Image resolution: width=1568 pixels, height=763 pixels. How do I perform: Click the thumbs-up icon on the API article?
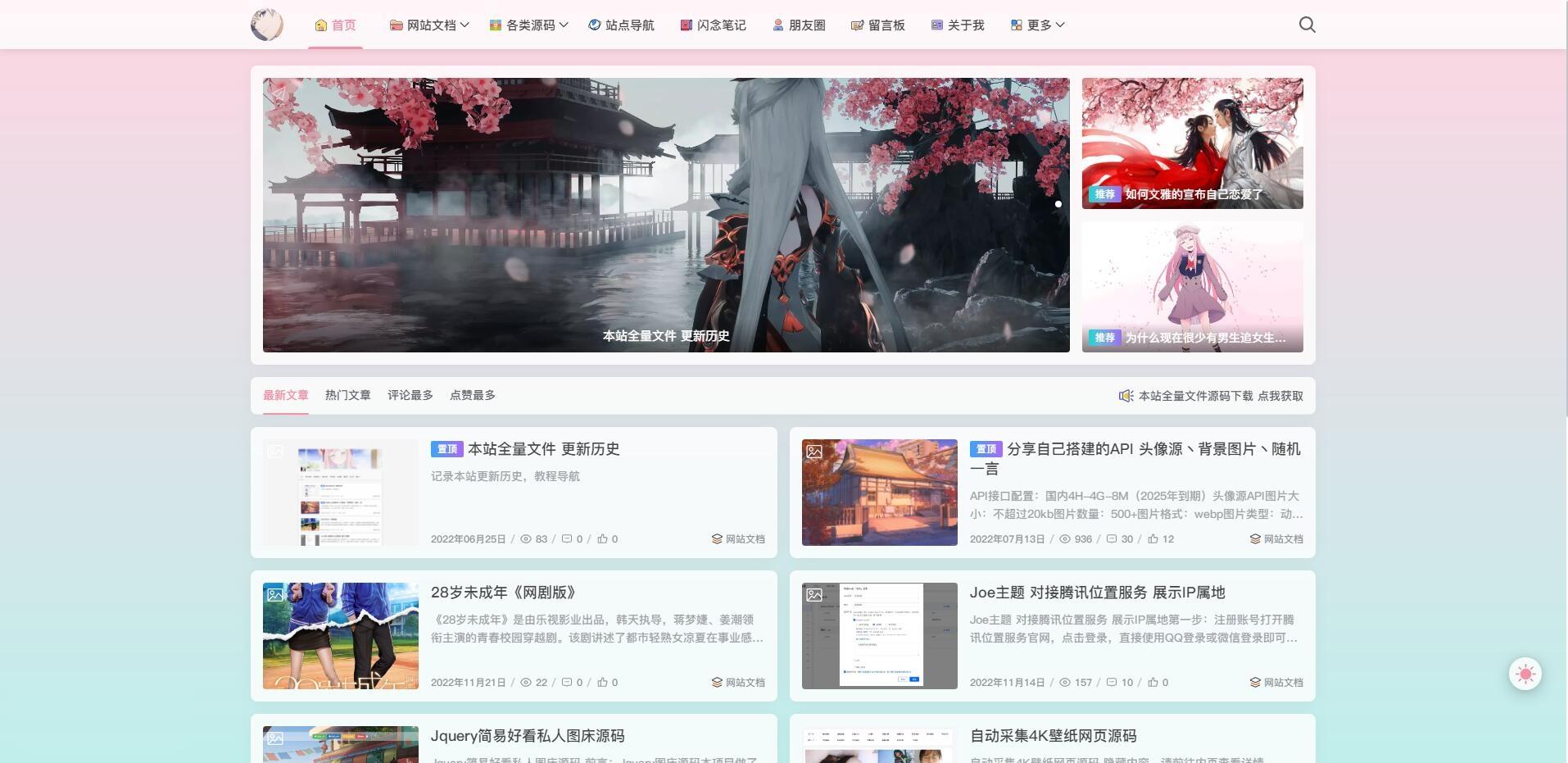click(1154, 538)
